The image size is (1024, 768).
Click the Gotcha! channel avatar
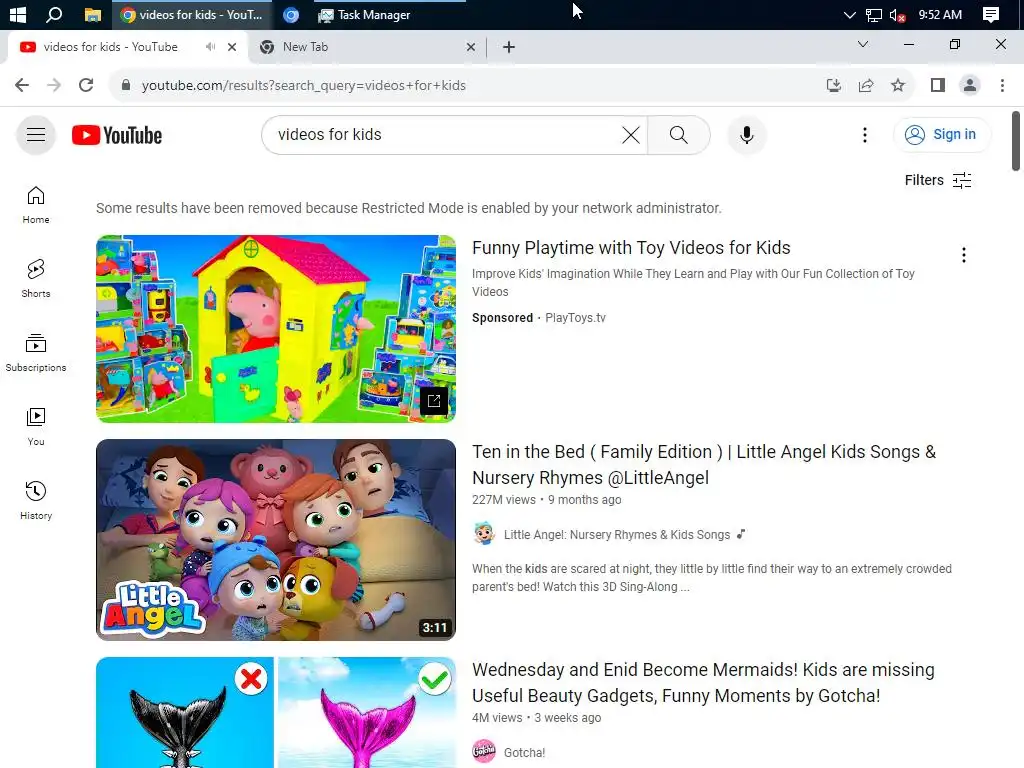(x=484, y=752)
